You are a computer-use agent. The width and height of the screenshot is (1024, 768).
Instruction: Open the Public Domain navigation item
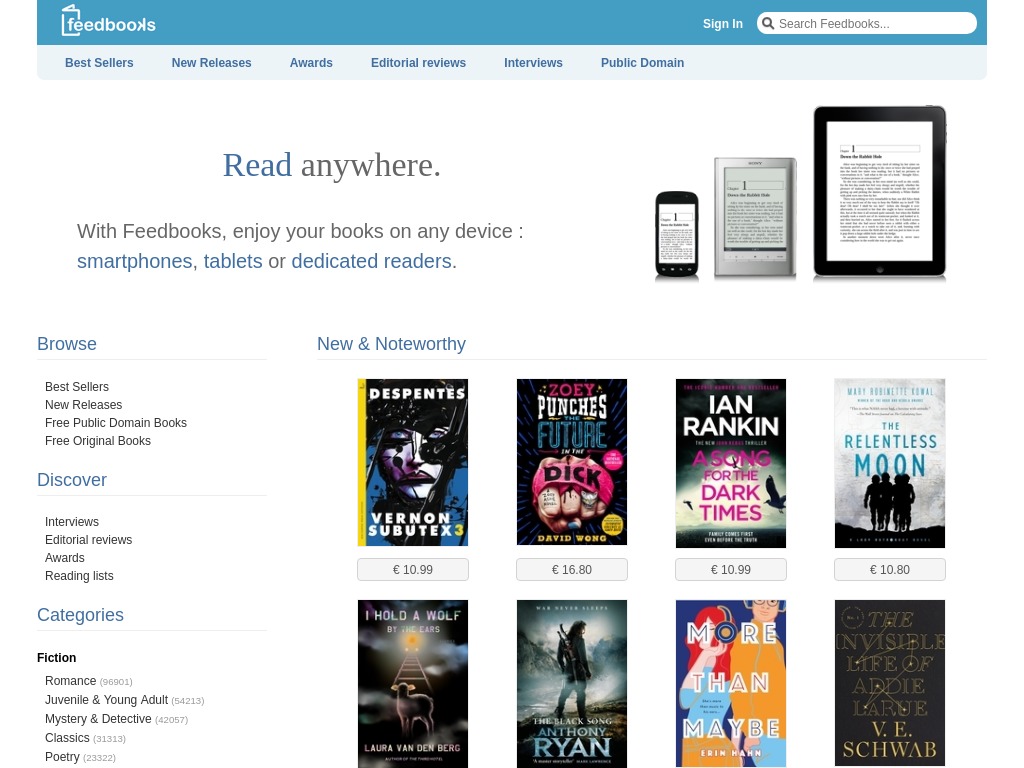pyautogui.click(x=643, y=63)
